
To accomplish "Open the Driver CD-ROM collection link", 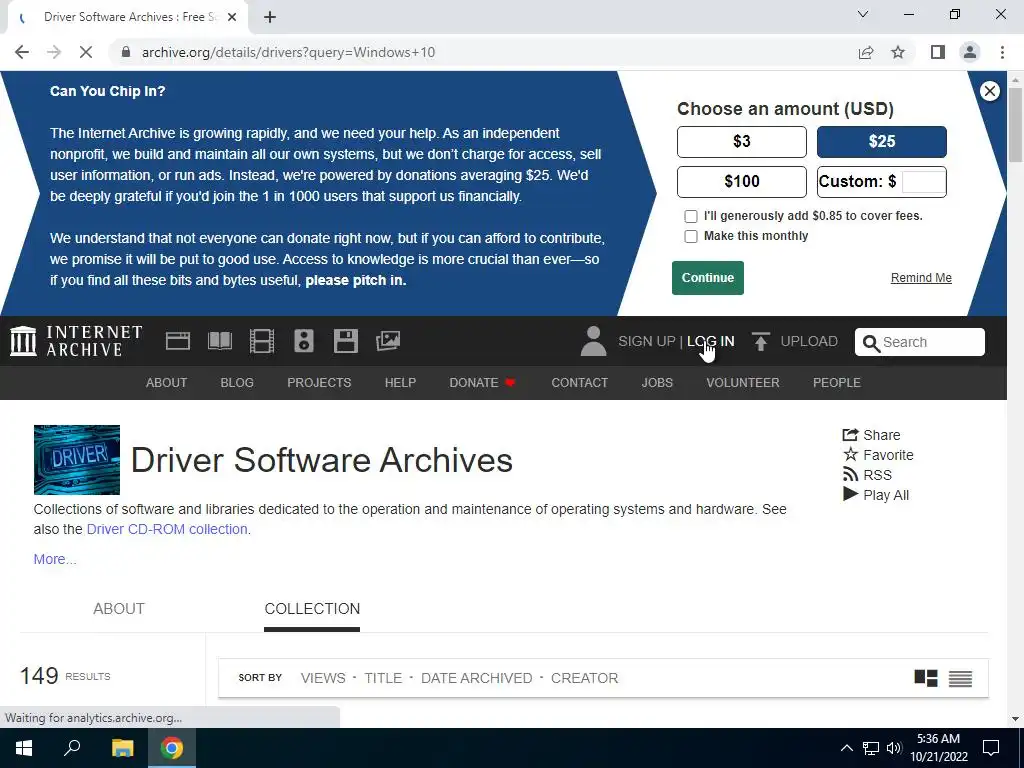I will tap(167, 529).
